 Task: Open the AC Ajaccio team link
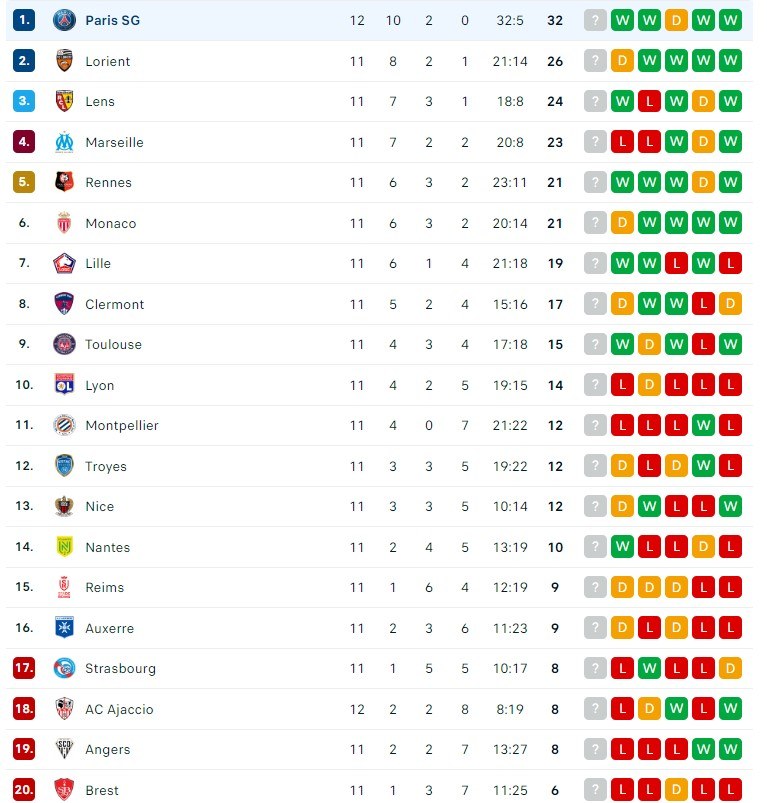(119, 709)
